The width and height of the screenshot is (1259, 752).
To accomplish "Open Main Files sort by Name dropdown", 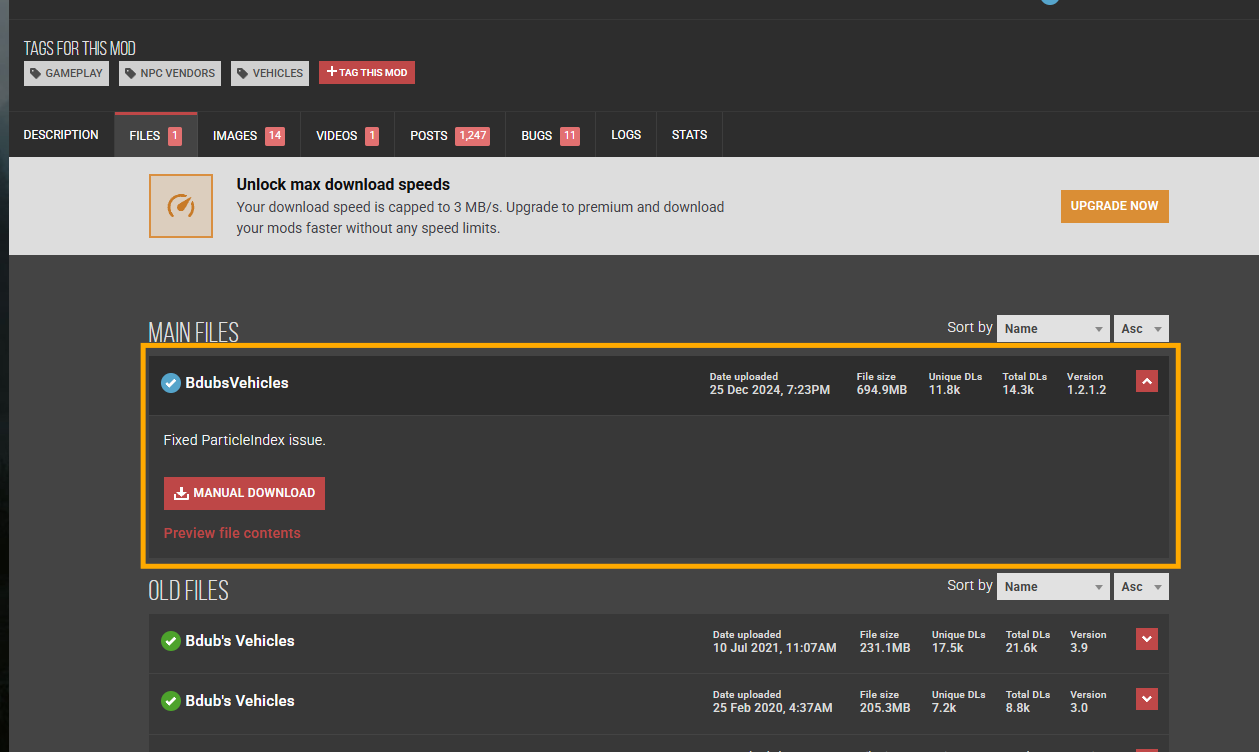I will pos(1053,328).
